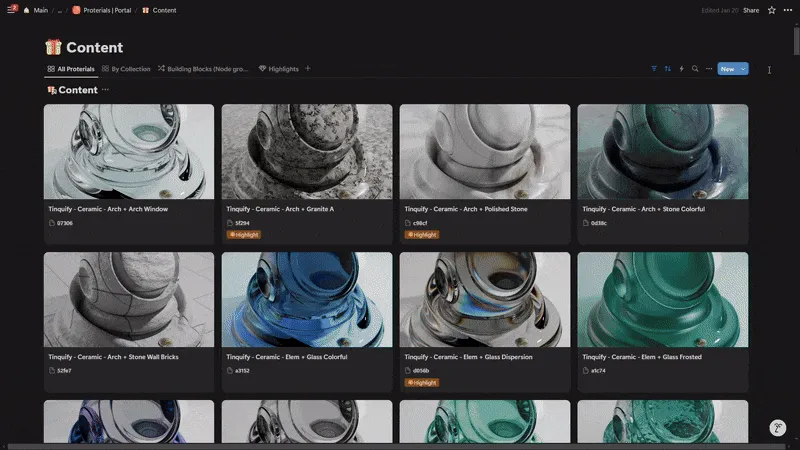Open the Elem + Glass Colorful blue thumbnail

[307, 299]
